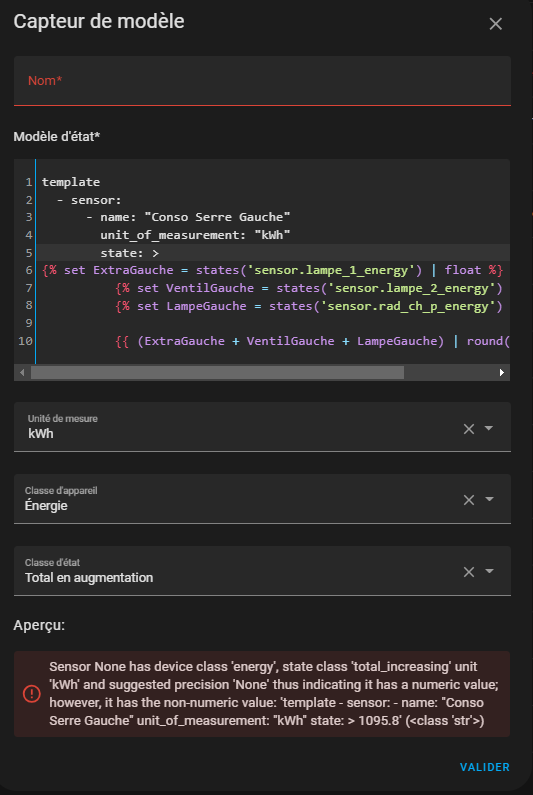Expand the Classe d'appareil dropdown arrow
Image resolution: width=533 pixels, height=795 pixels.
pyautogui.click(x=489, y=499)
